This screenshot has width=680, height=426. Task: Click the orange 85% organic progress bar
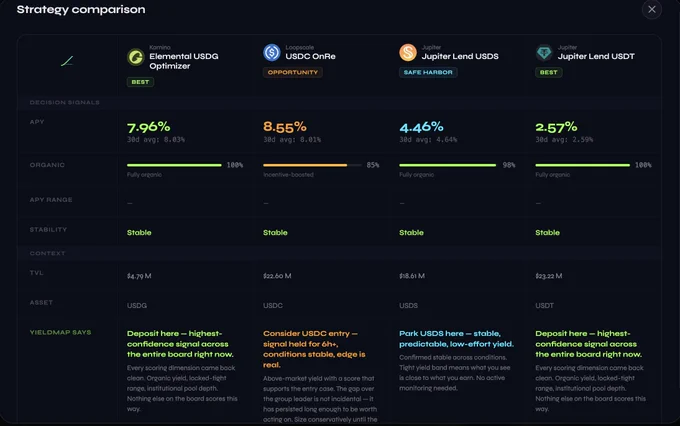pyautogui.click(x=312, y=165)
